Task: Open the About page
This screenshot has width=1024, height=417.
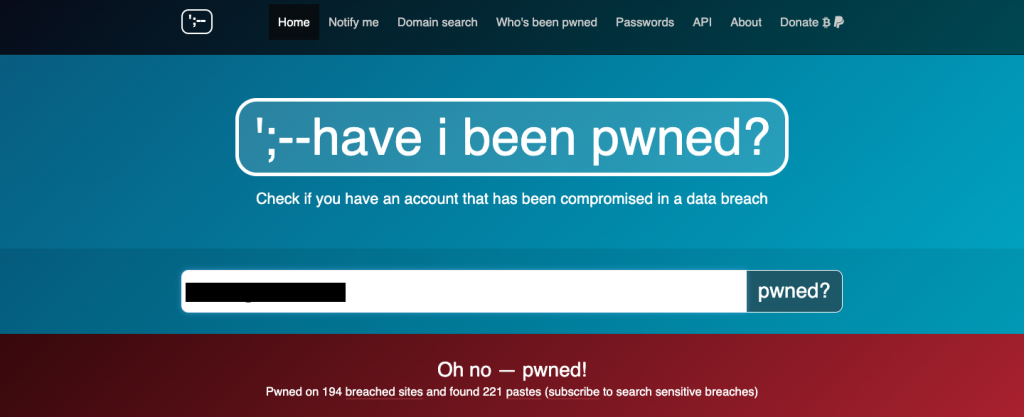Action: pos(746,22)
